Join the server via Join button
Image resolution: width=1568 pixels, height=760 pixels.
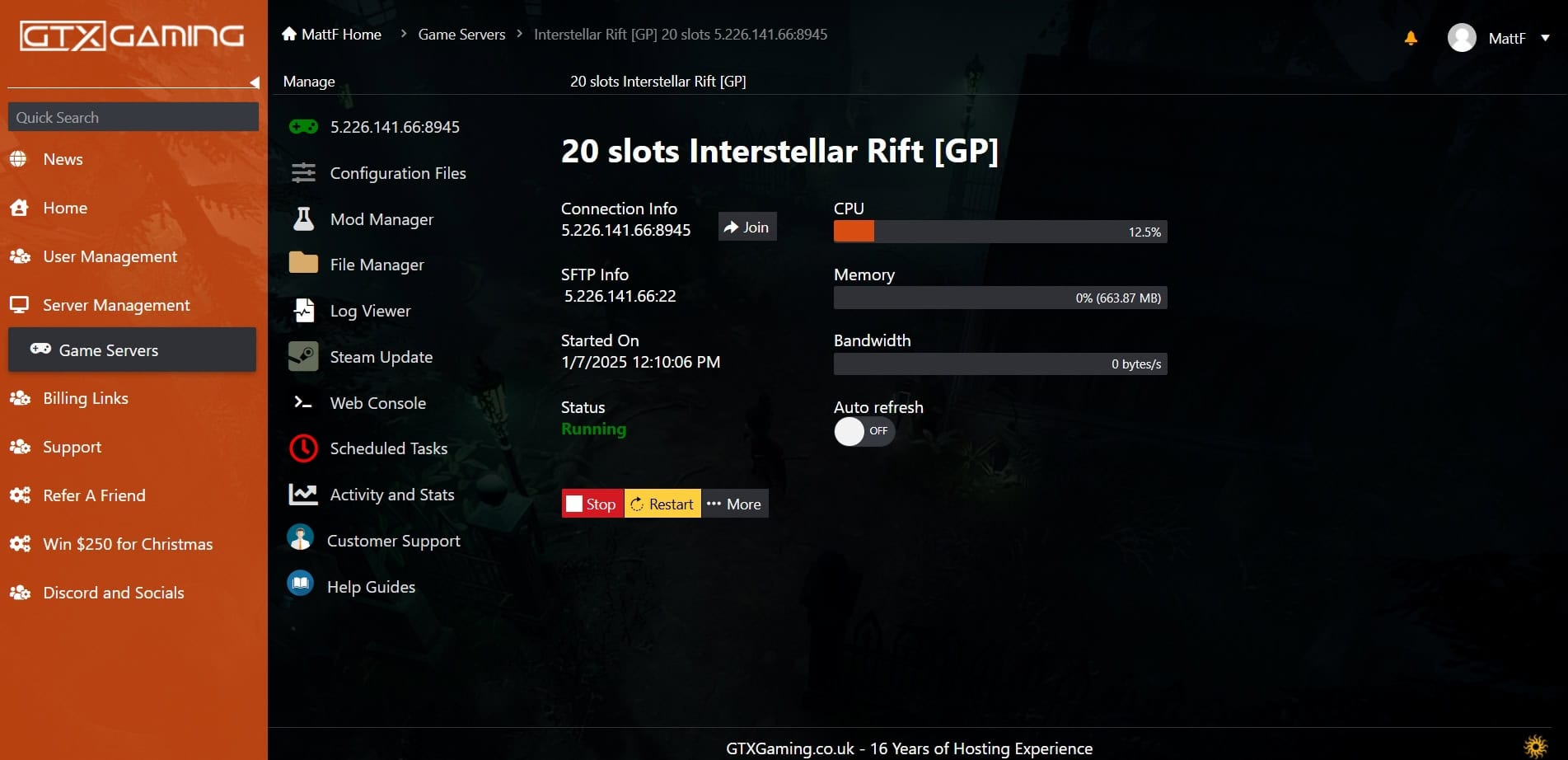pyautogui.click(x=747, y=228)
